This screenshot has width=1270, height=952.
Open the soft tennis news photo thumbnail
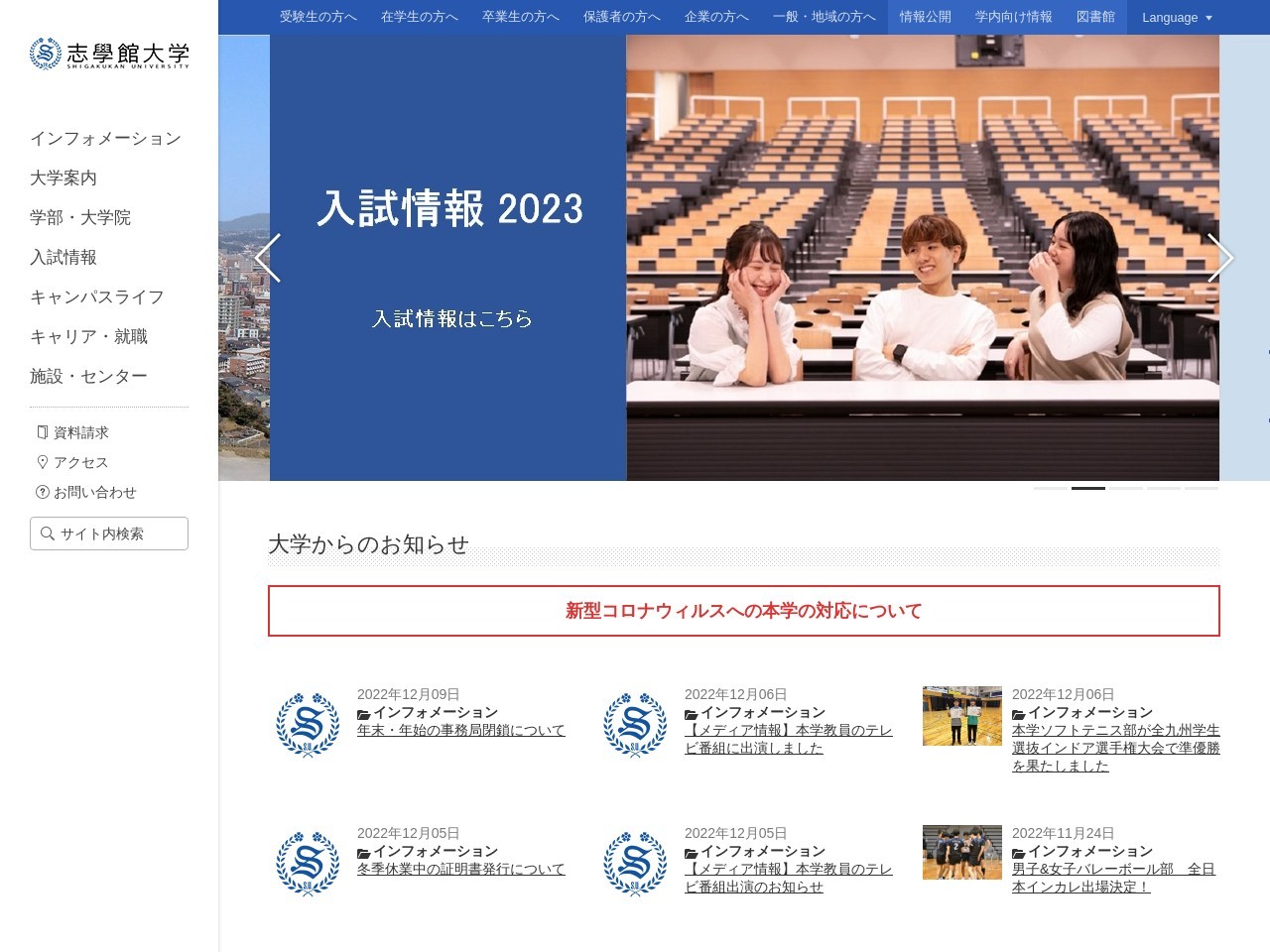962,716
